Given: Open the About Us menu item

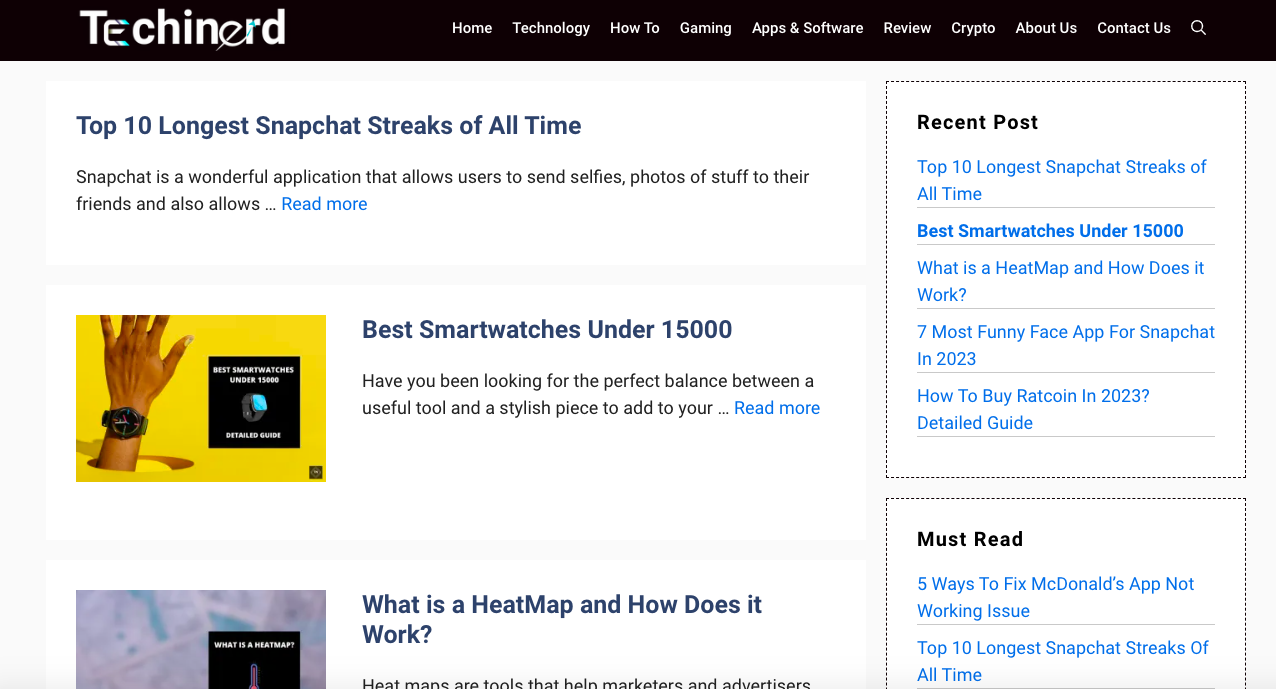Looking at the screenshot, I should coord(1046,28).
